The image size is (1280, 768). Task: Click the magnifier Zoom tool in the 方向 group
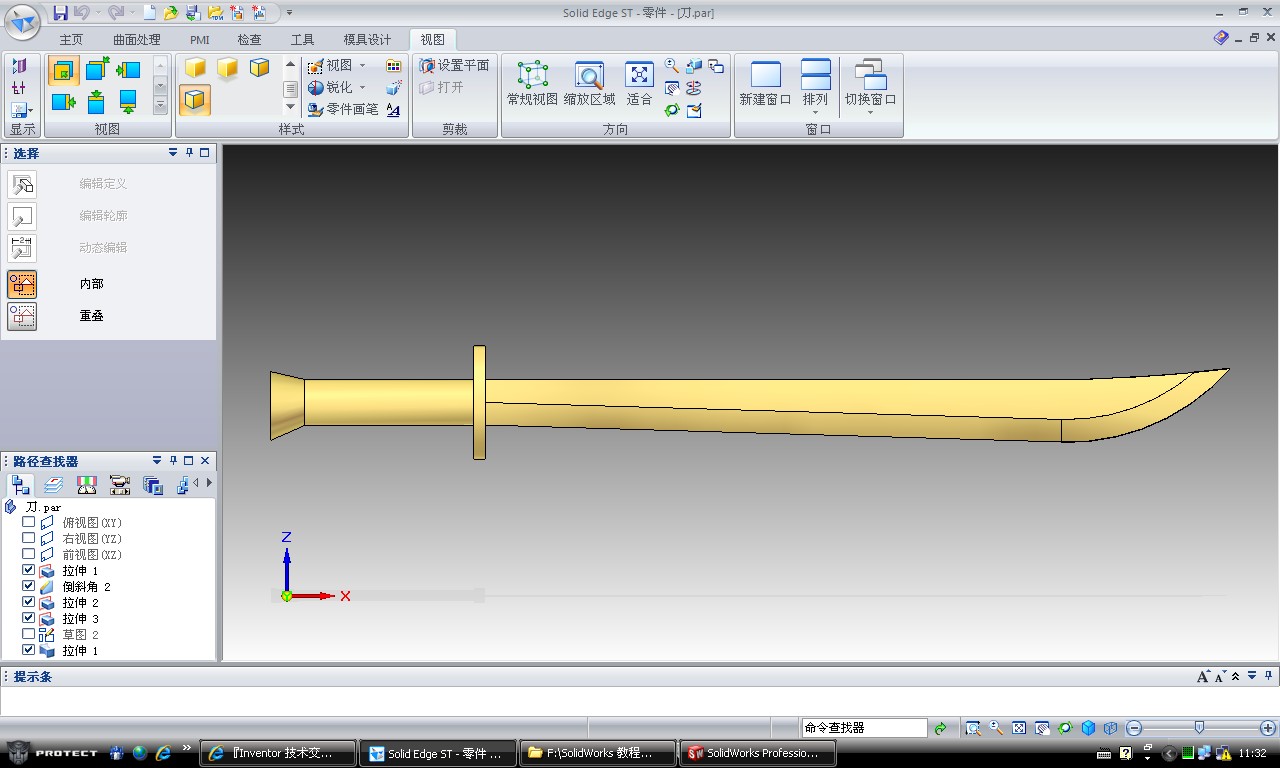click(672, 66)
